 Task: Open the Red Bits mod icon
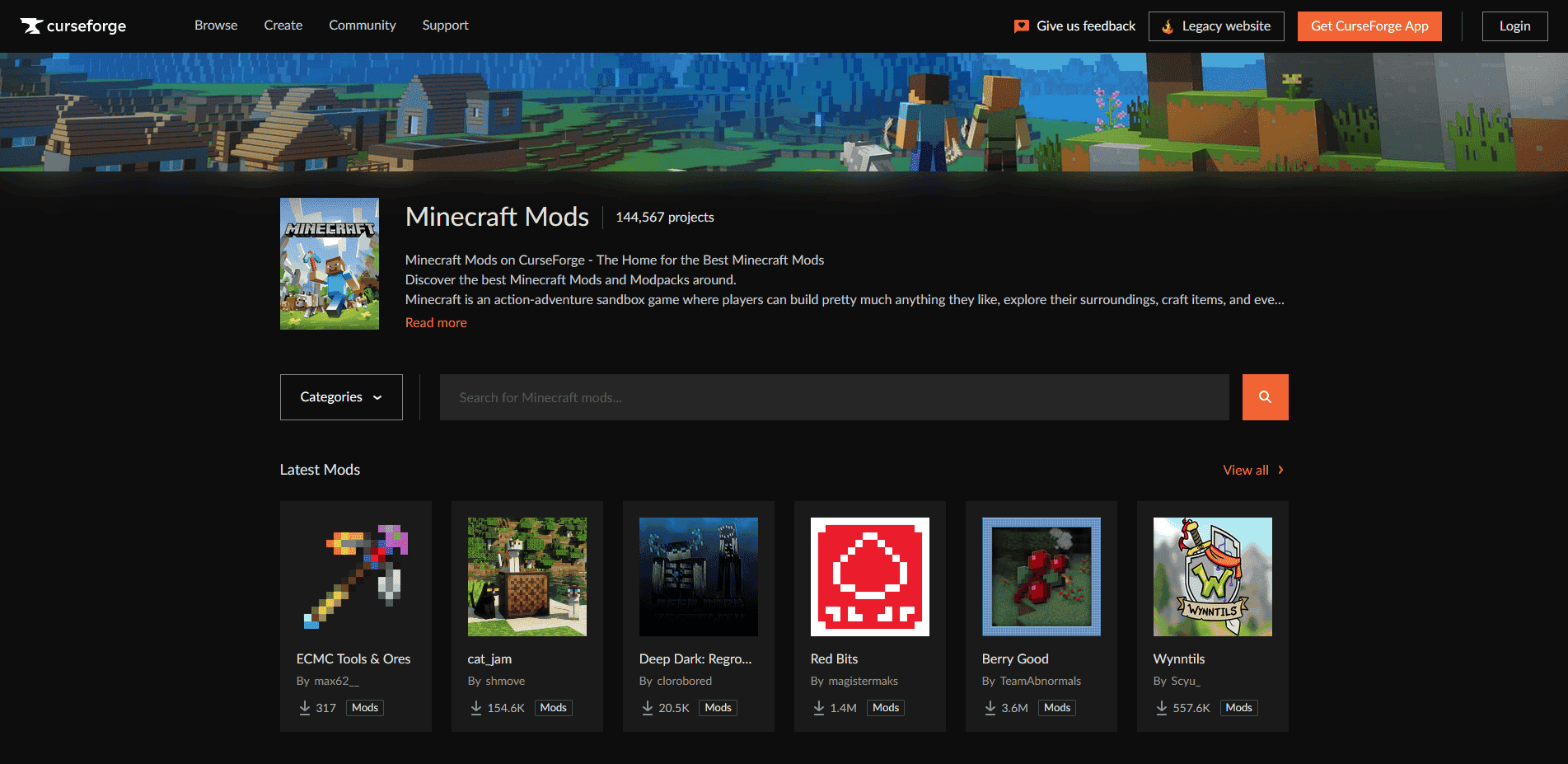click(x=869, y=577)
